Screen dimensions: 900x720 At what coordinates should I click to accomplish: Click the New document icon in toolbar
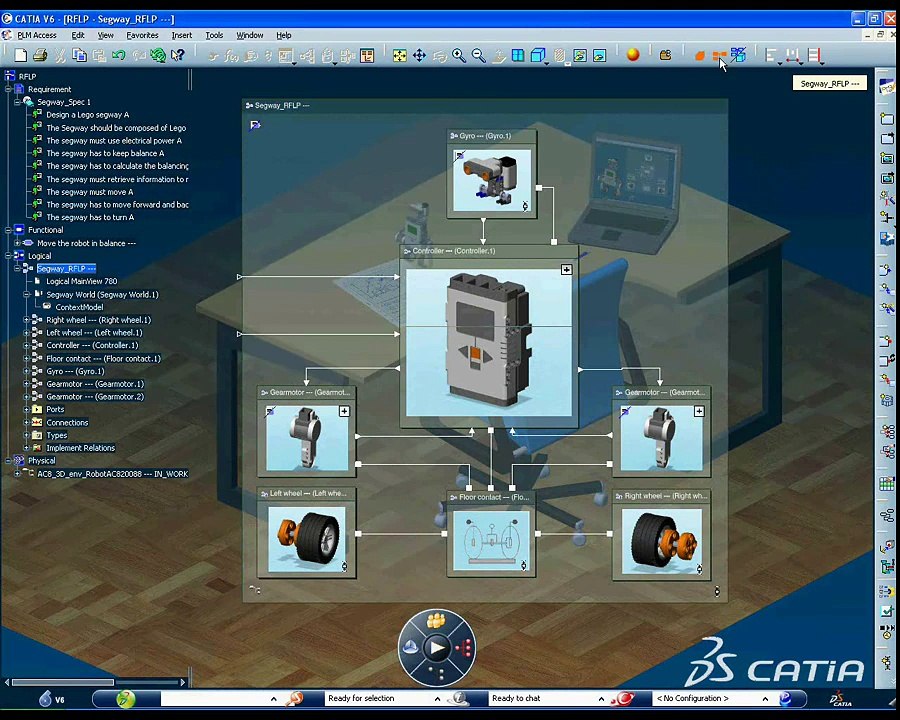[x=21, y=55]
